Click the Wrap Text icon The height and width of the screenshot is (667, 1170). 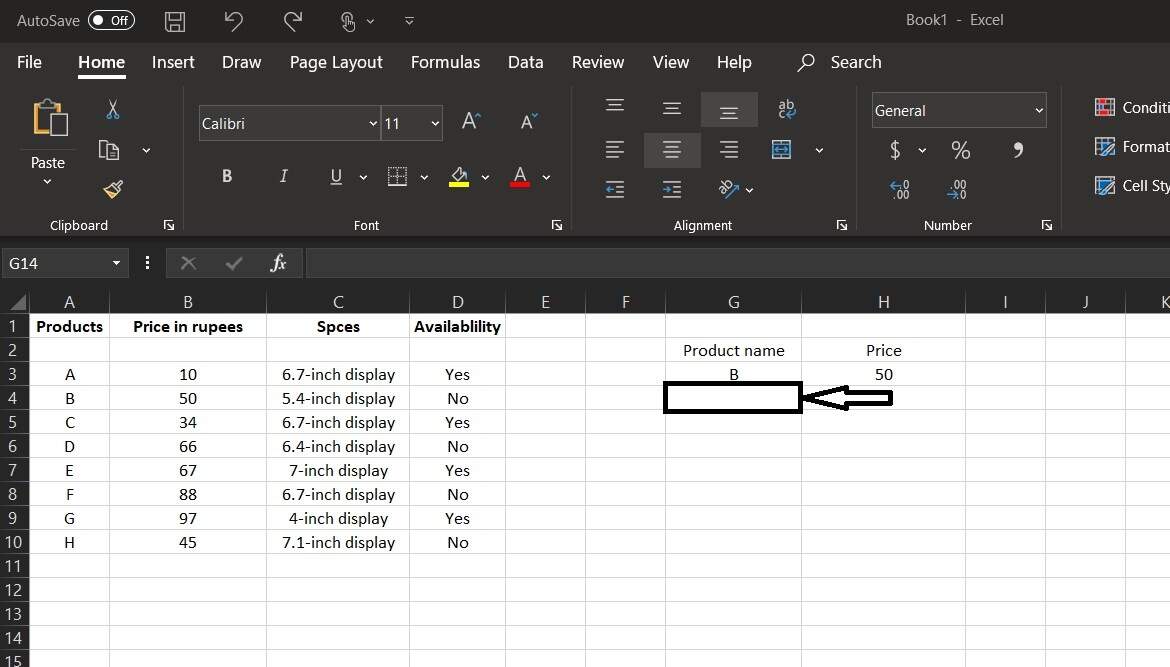787,109
